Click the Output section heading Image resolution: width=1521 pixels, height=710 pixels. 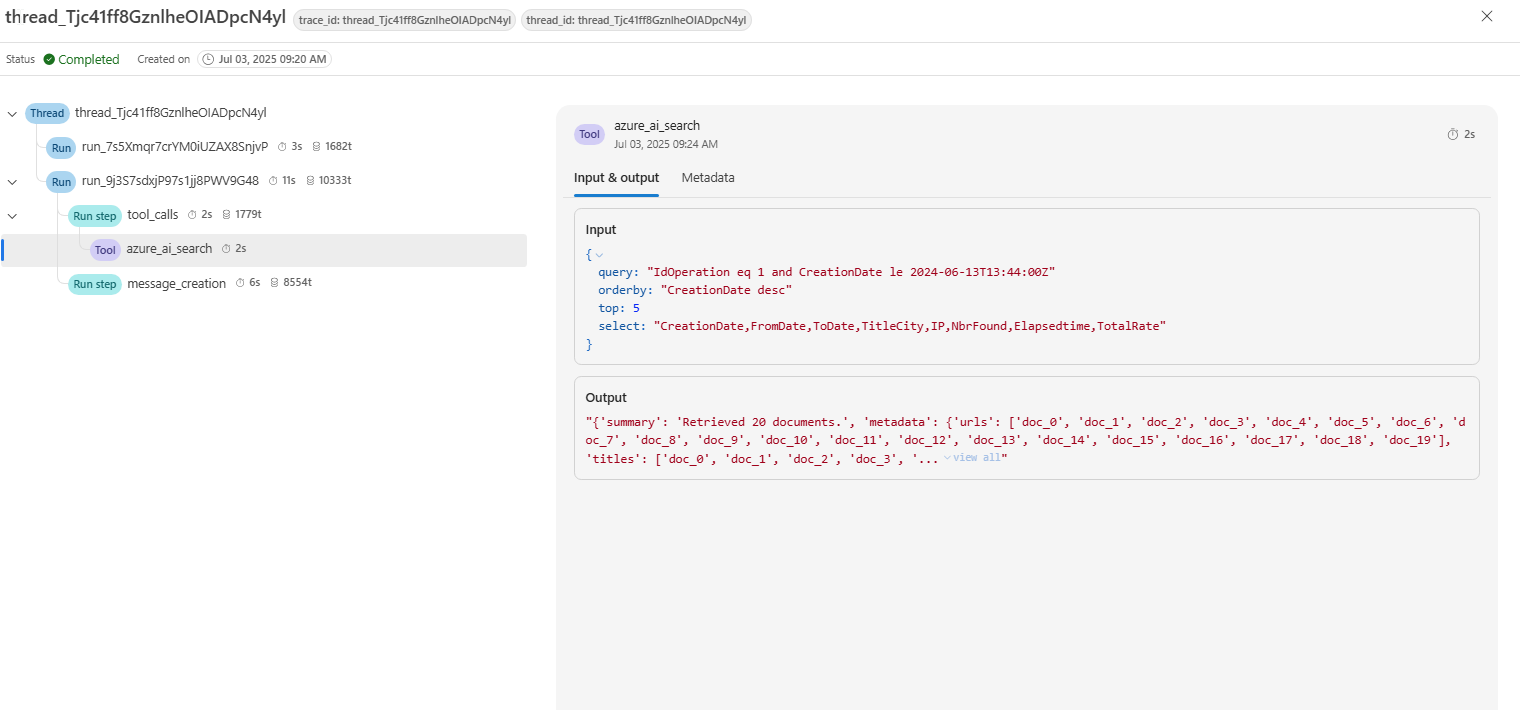point(606,398)
